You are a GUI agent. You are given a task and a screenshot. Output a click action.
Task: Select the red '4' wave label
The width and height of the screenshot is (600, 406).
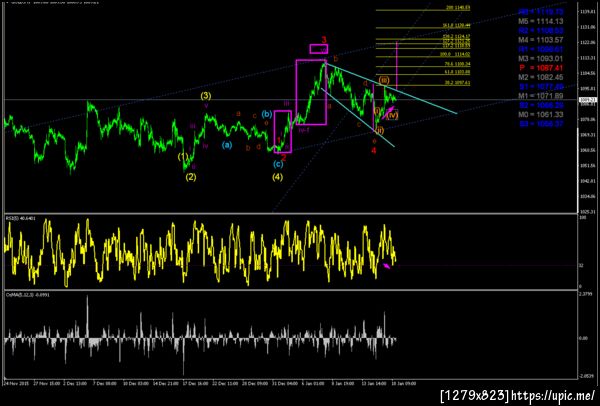374,150
